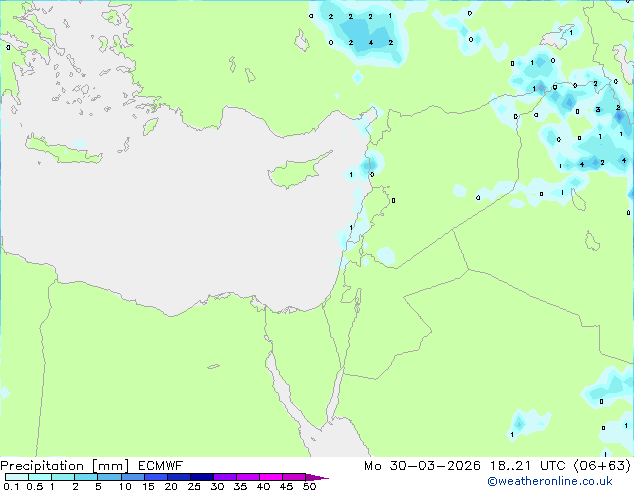
Task: Select the 25–30 mm navy legend box
Action: [201, 477]
